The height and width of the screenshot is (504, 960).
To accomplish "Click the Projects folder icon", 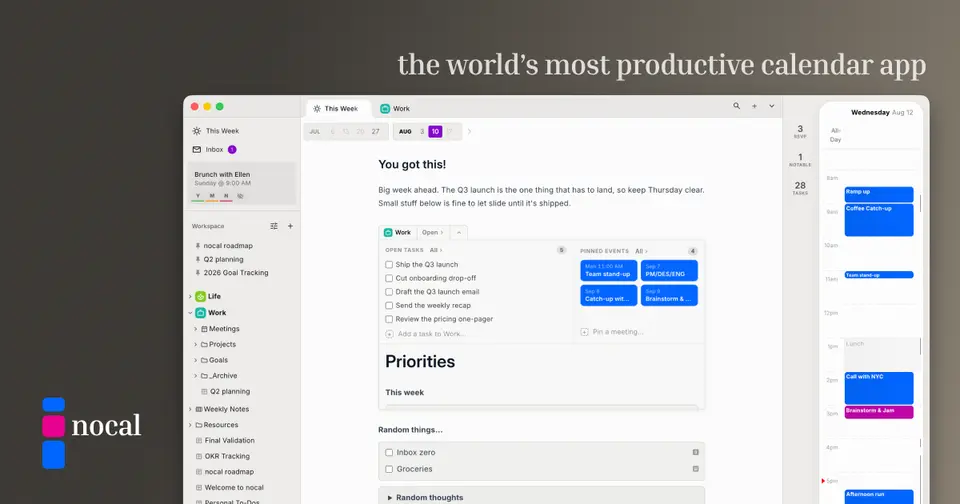I will click(x=204, y=345).
